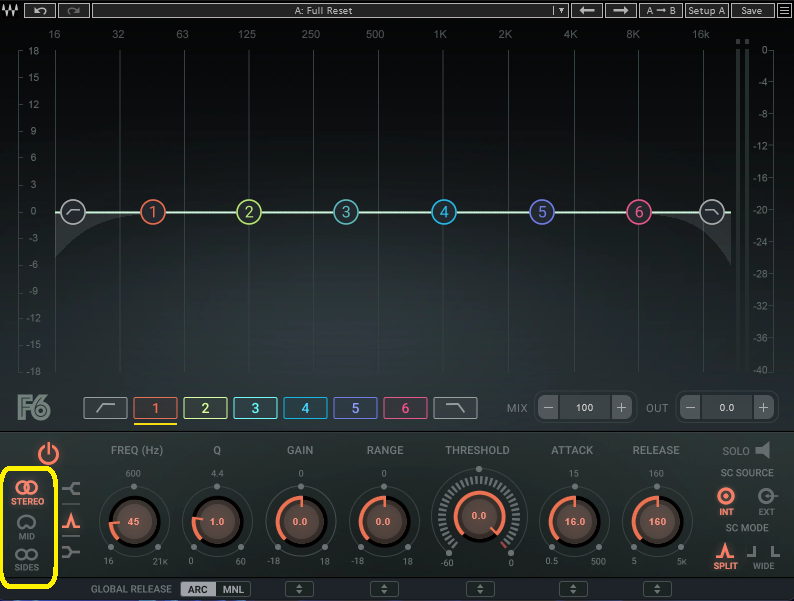The width and height of the screenshot is (794, 601).
Task: Switch global release to MNL
Action: [232, 589]
